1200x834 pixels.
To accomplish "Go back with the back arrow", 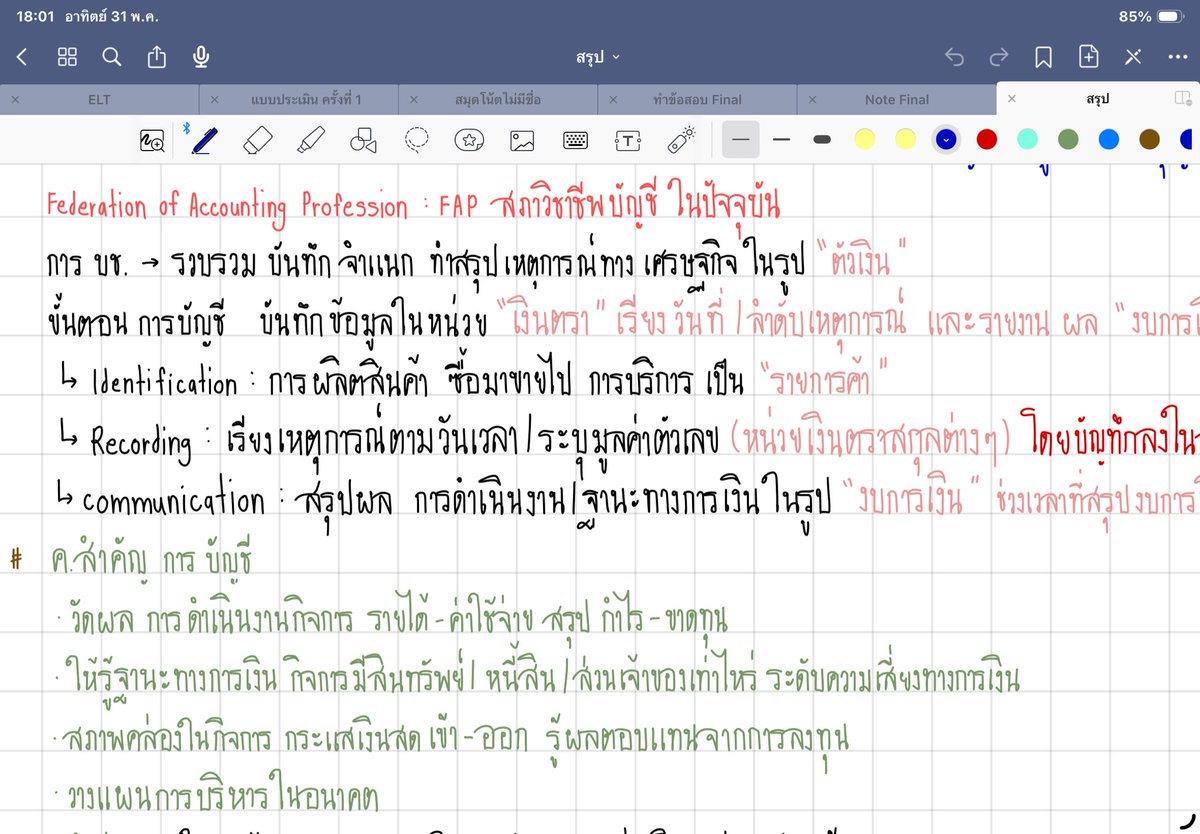I will [x=22, y=57].
